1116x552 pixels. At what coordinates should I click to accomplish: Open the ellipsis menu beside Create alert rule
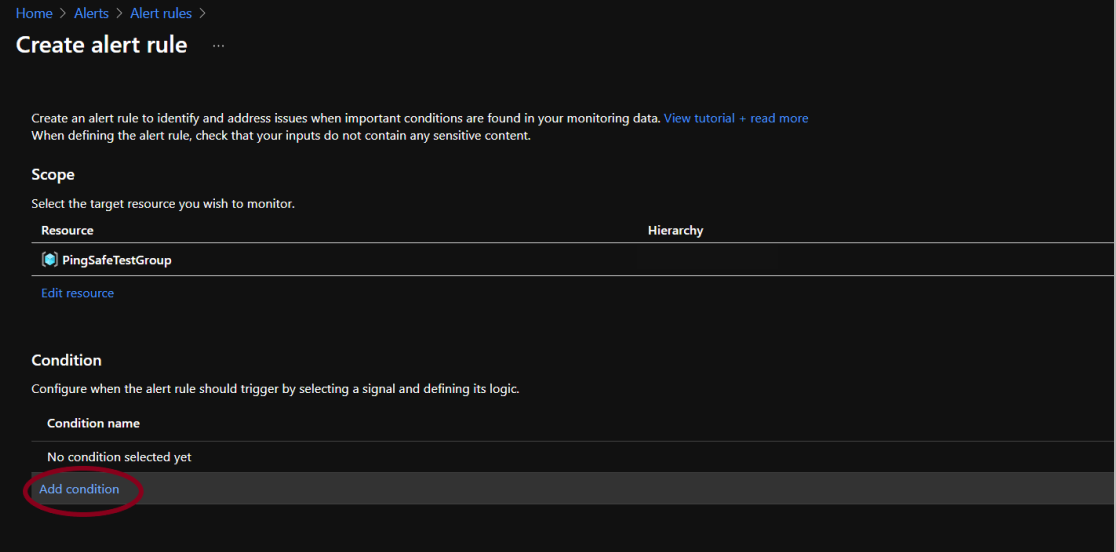218,46
